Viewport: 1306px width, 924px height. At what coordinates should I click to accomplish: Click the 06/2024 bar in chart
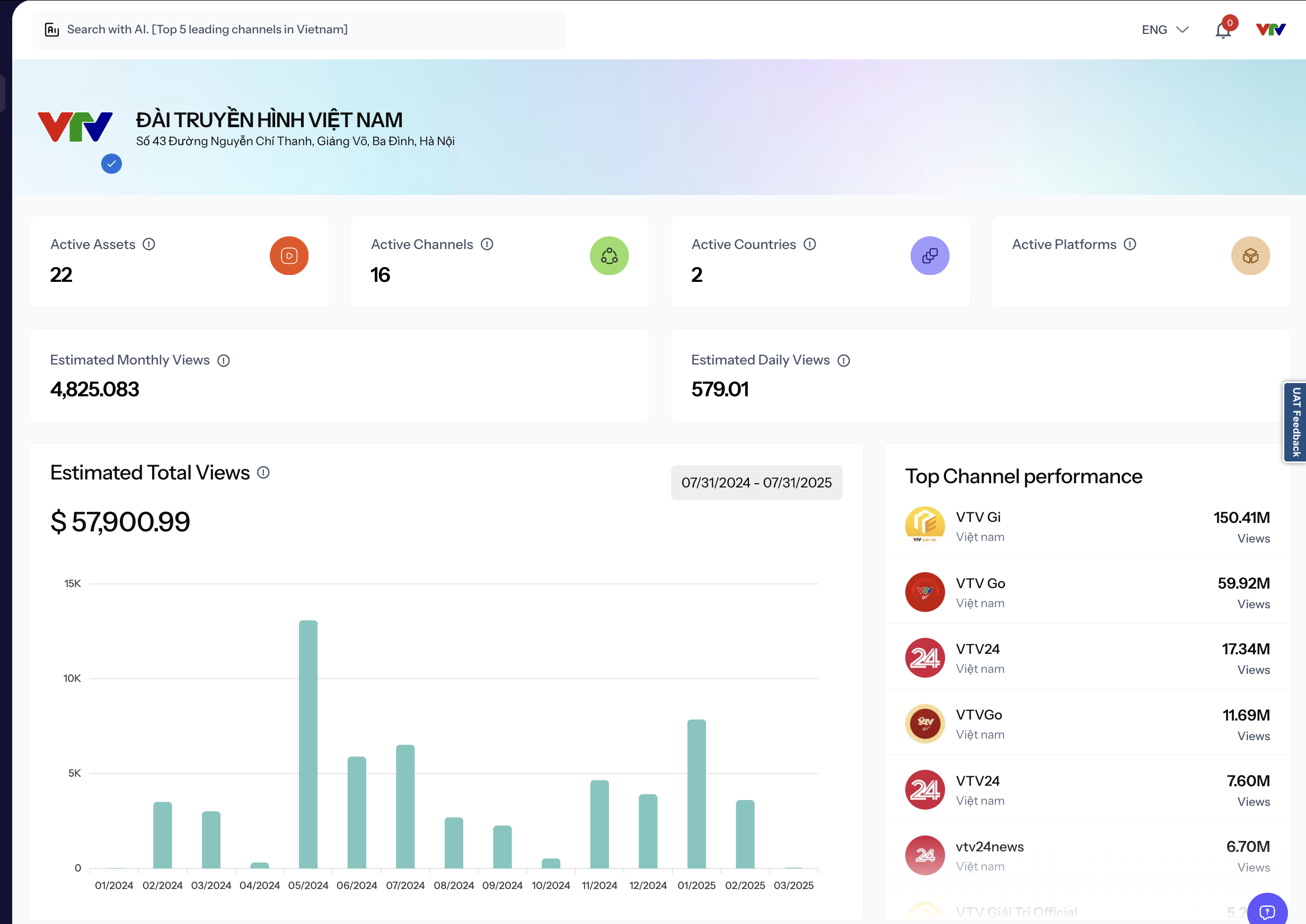pyautogui.click(x=357, y=813)
